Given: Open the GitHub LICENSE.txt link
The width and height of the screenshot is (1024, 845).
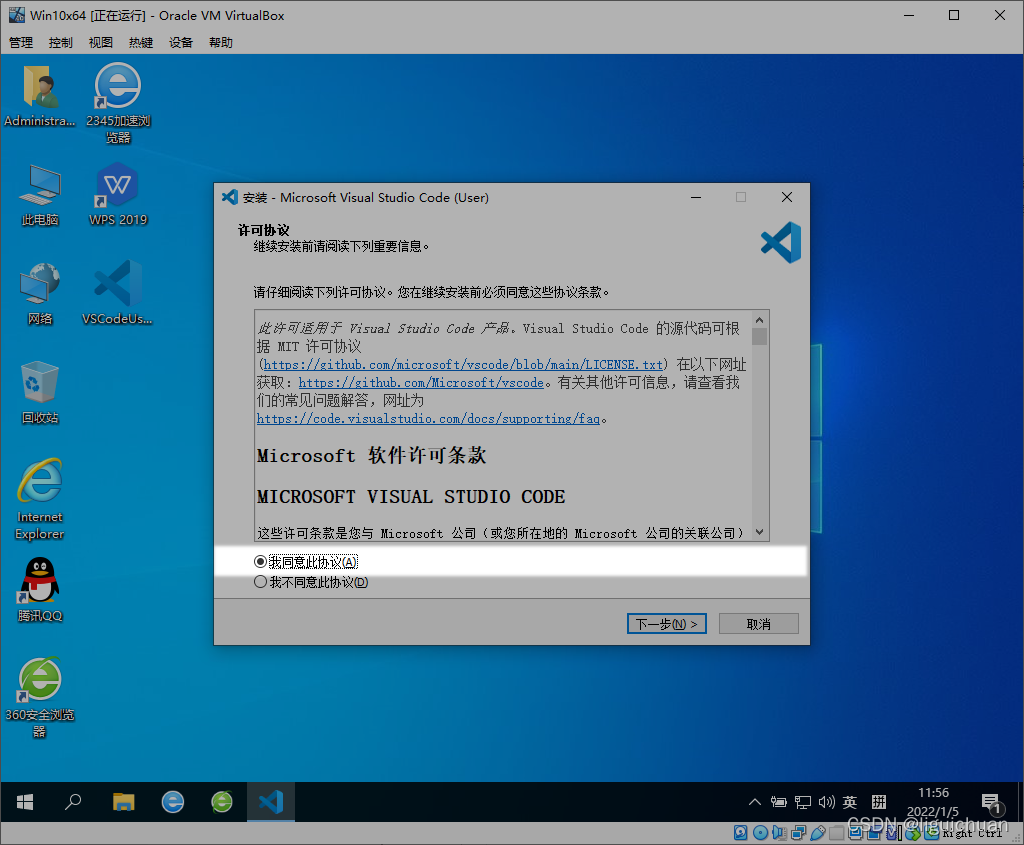Looking at the screenshot, I should pos(463,364).
